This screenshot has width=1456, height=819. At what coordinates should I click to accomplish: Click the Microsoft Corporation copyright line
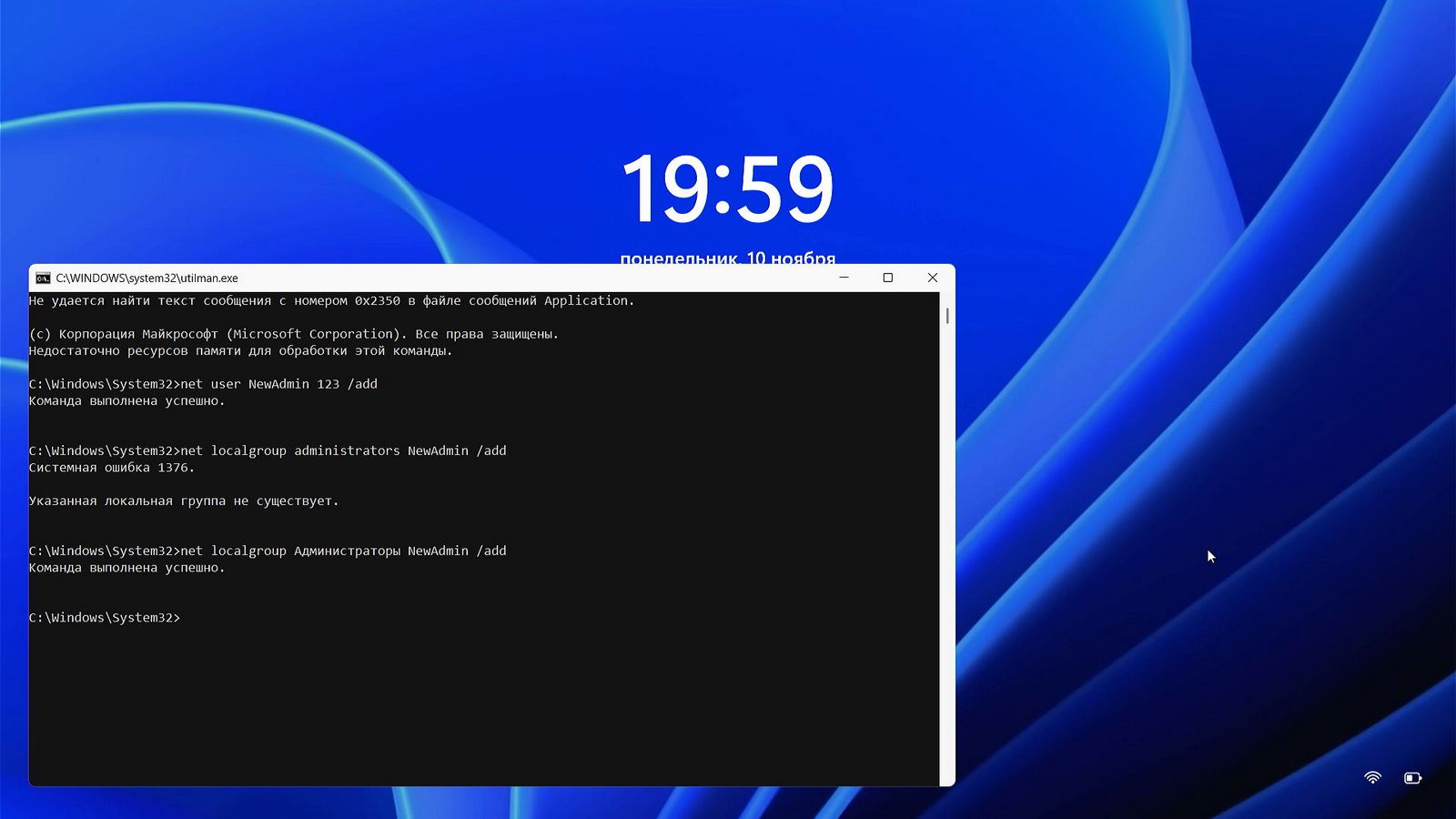pos(294,334)
